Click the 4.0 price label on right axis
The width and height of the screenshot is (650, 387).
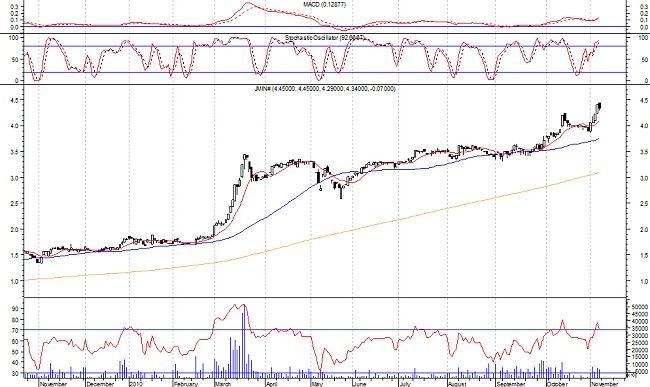644,126
